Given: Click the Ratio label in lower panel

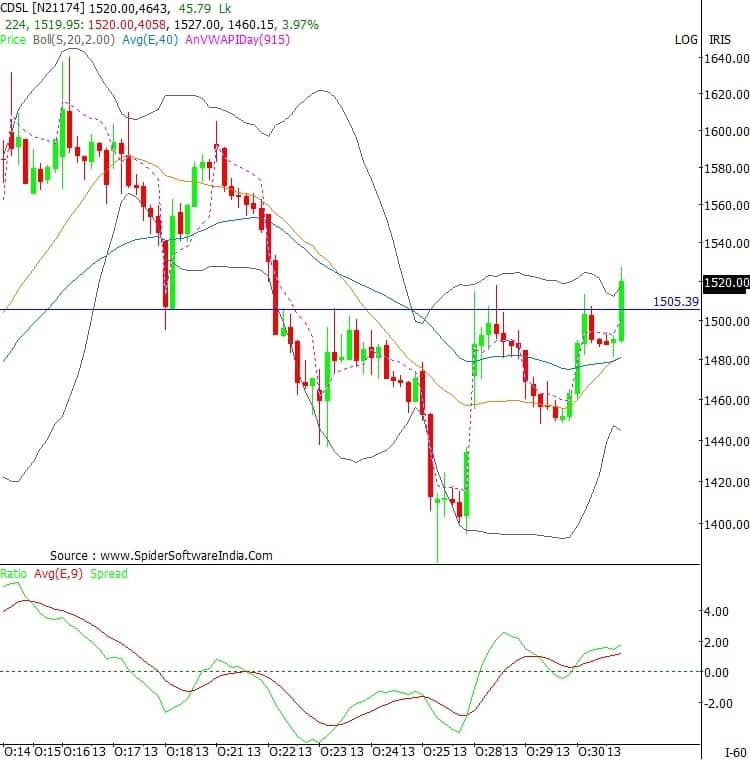Looking at the screenshot, I should click(14, 574).
